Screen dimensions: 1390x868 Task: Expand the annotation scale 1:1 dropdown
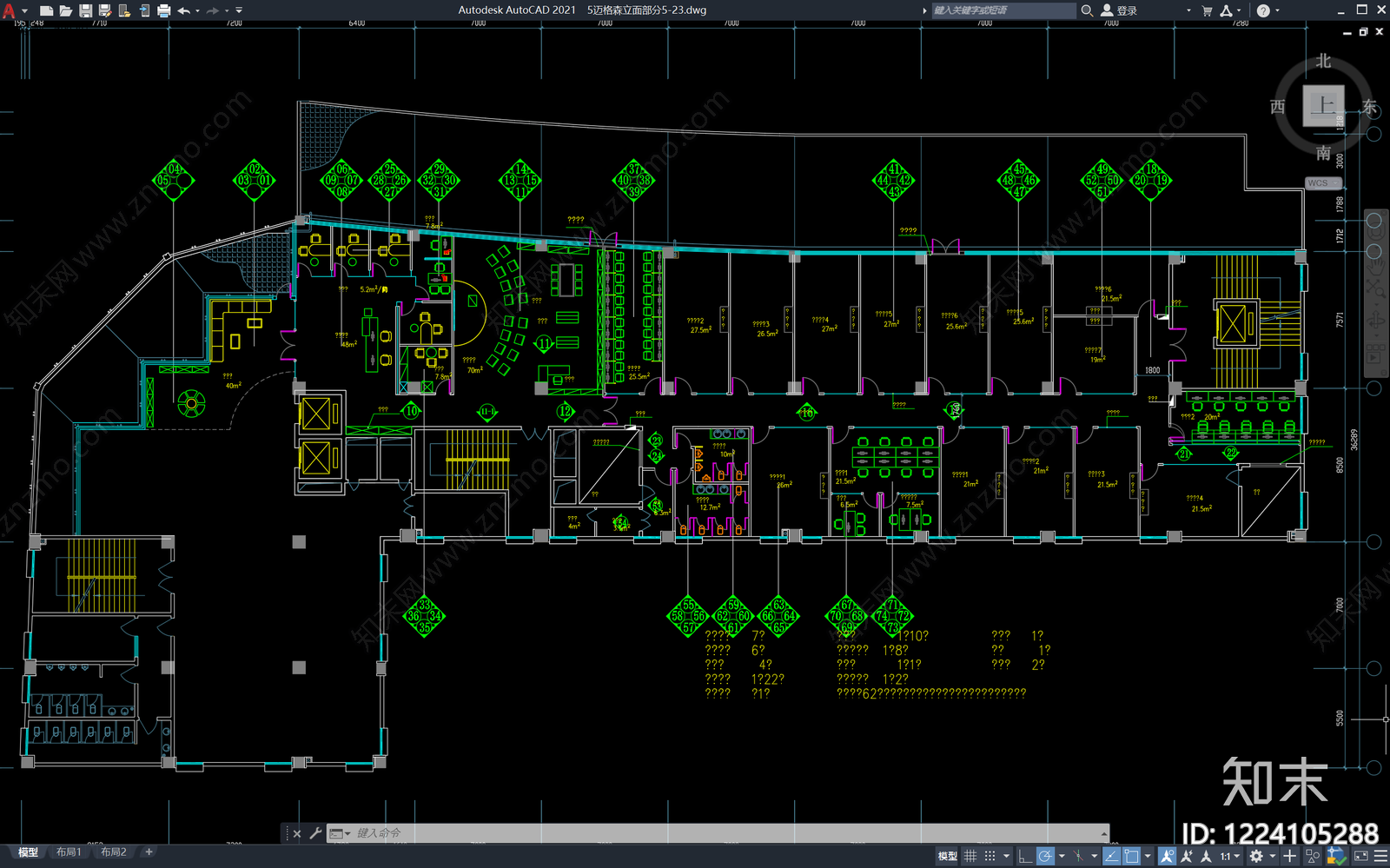[1228, 856]
